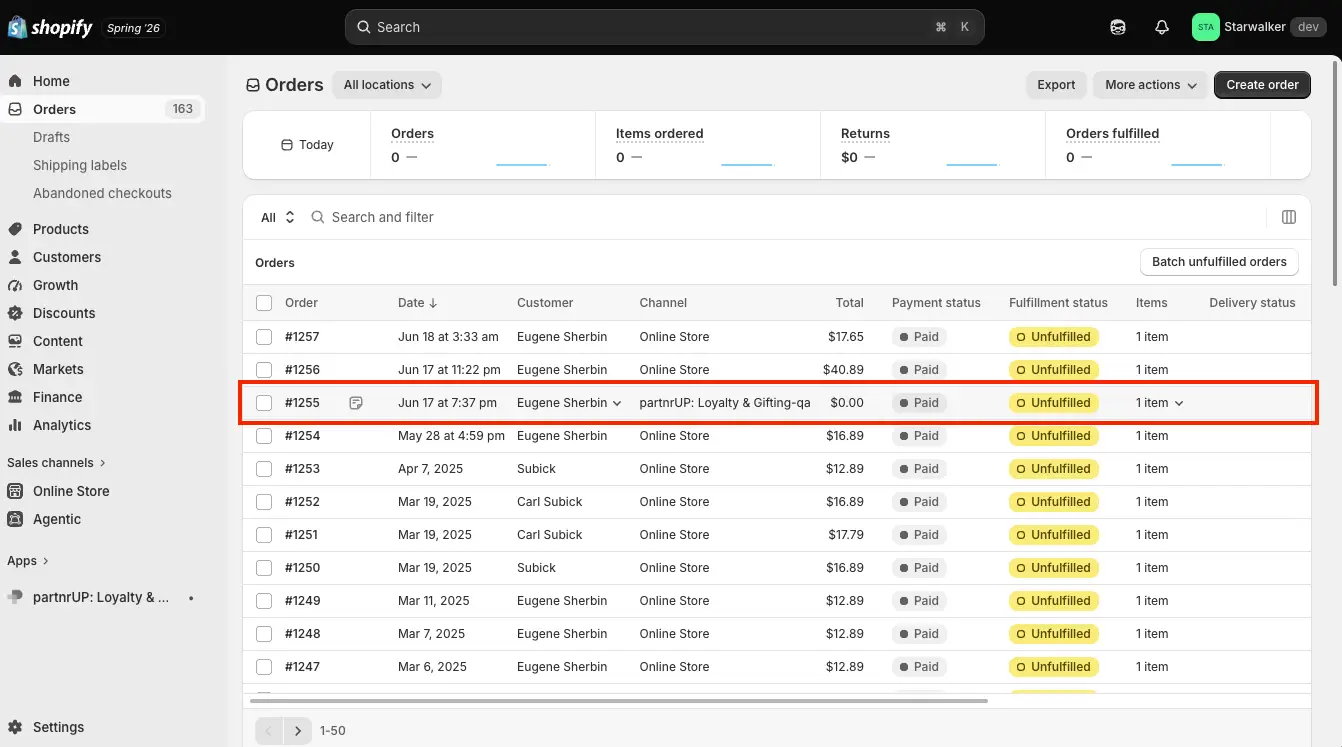The width and height of the screenshot is (1342, 747).
Task: Open the More actions dropdown
Action: pos(1151,85)
